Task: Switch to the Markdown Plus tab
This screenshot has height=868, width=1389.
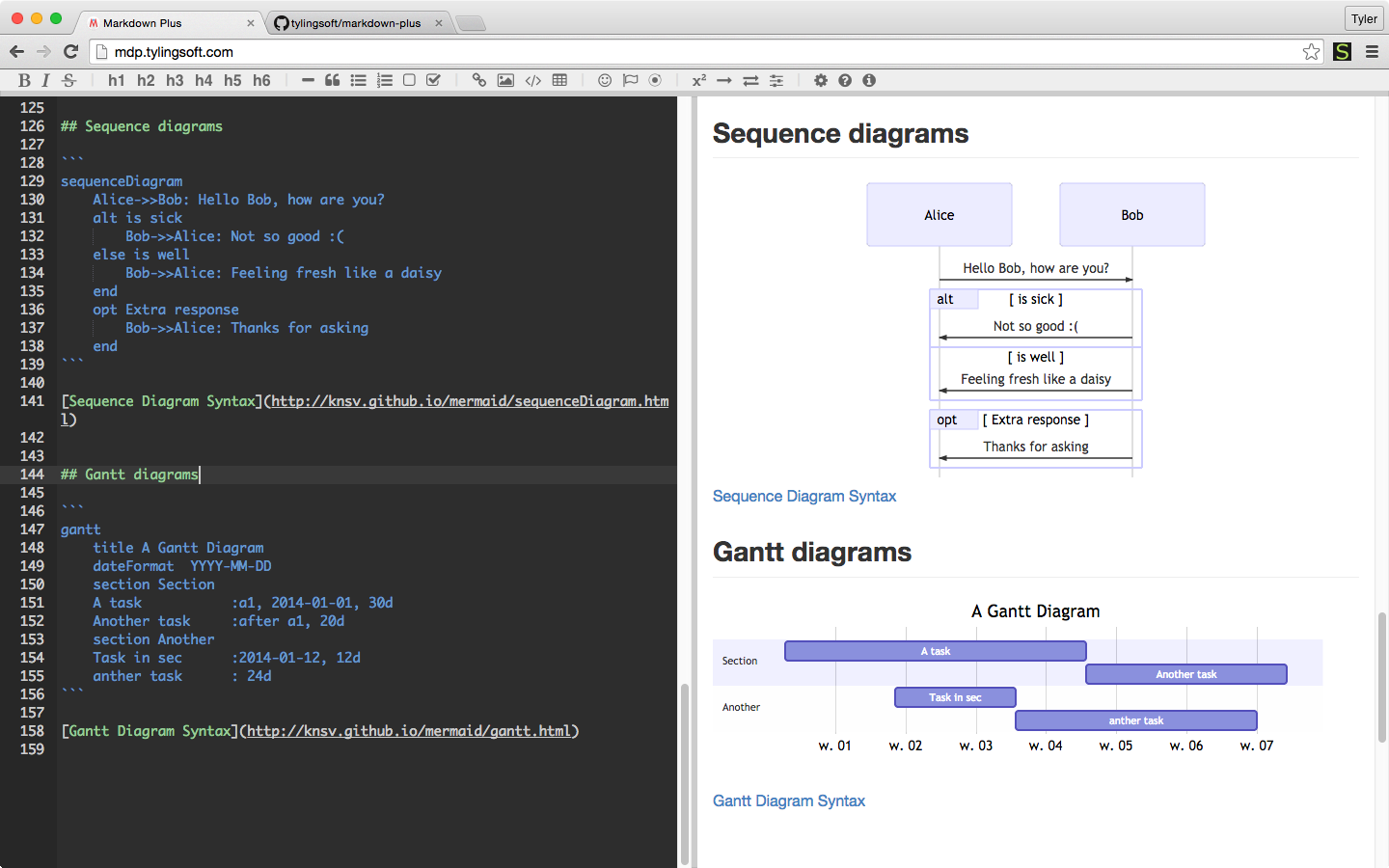Action: [x=169, y=23]
